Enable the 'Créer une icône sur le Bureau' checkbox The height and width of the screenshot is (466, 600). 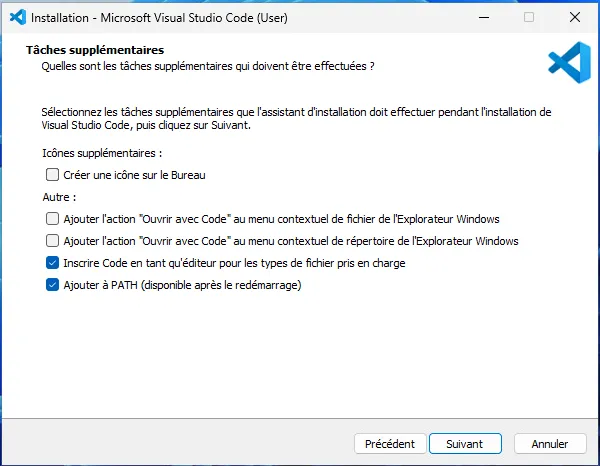coord(52,175)
